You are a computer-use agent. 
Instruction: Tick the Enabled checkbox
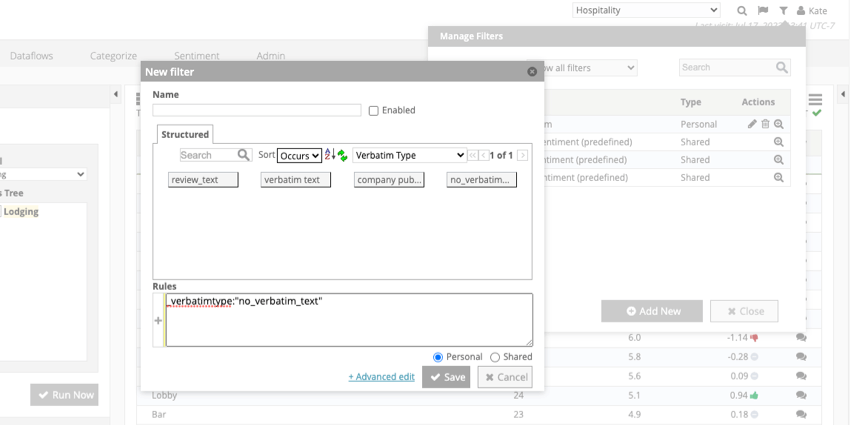(x=374, y=111)
